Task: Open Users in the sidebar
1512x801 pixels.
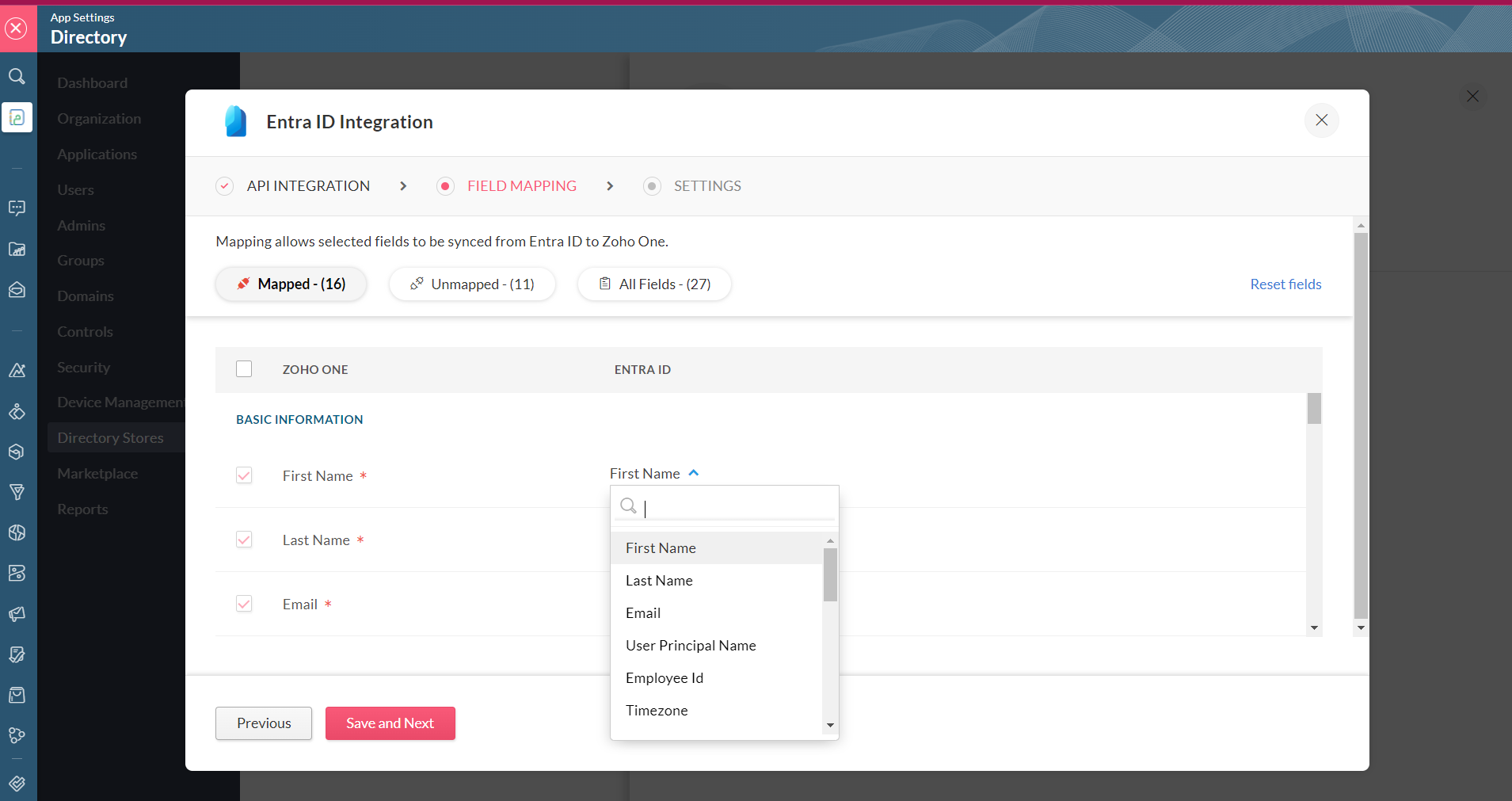Action: [75, 190]
